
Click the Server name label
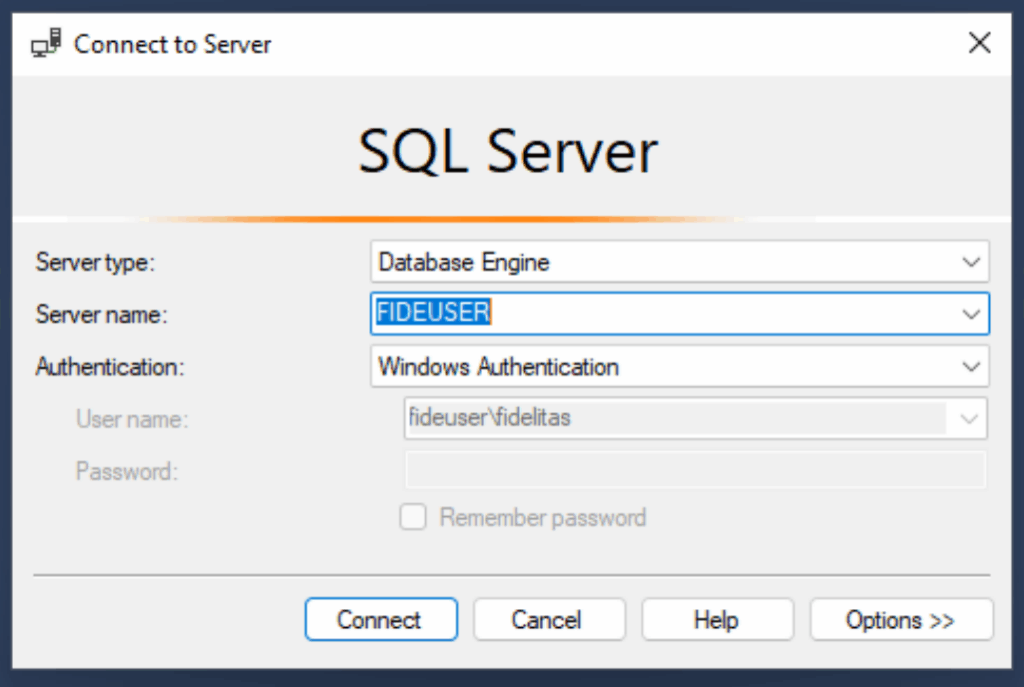(x=101, y=315)
